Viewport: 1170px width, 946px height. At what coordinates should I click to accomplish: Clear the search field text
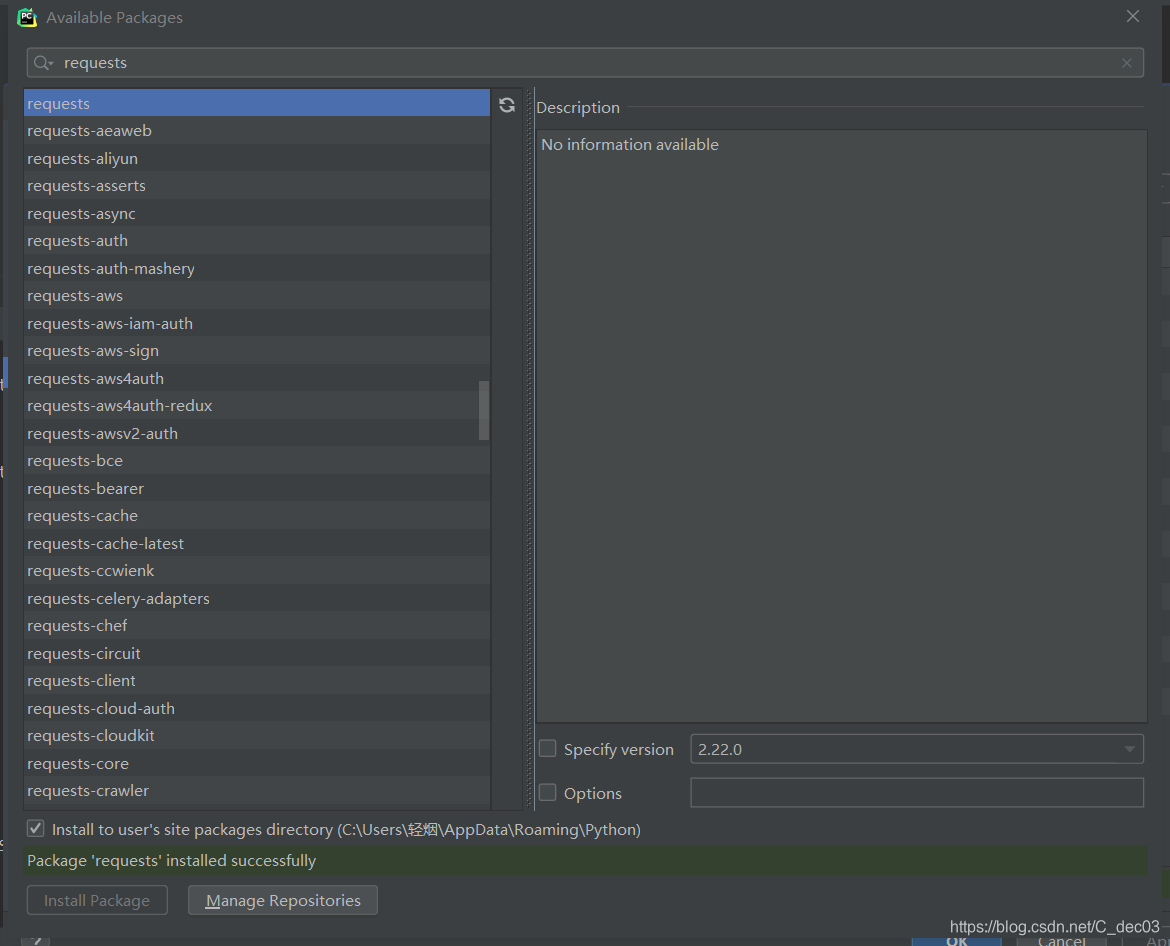coord(1127,63)
